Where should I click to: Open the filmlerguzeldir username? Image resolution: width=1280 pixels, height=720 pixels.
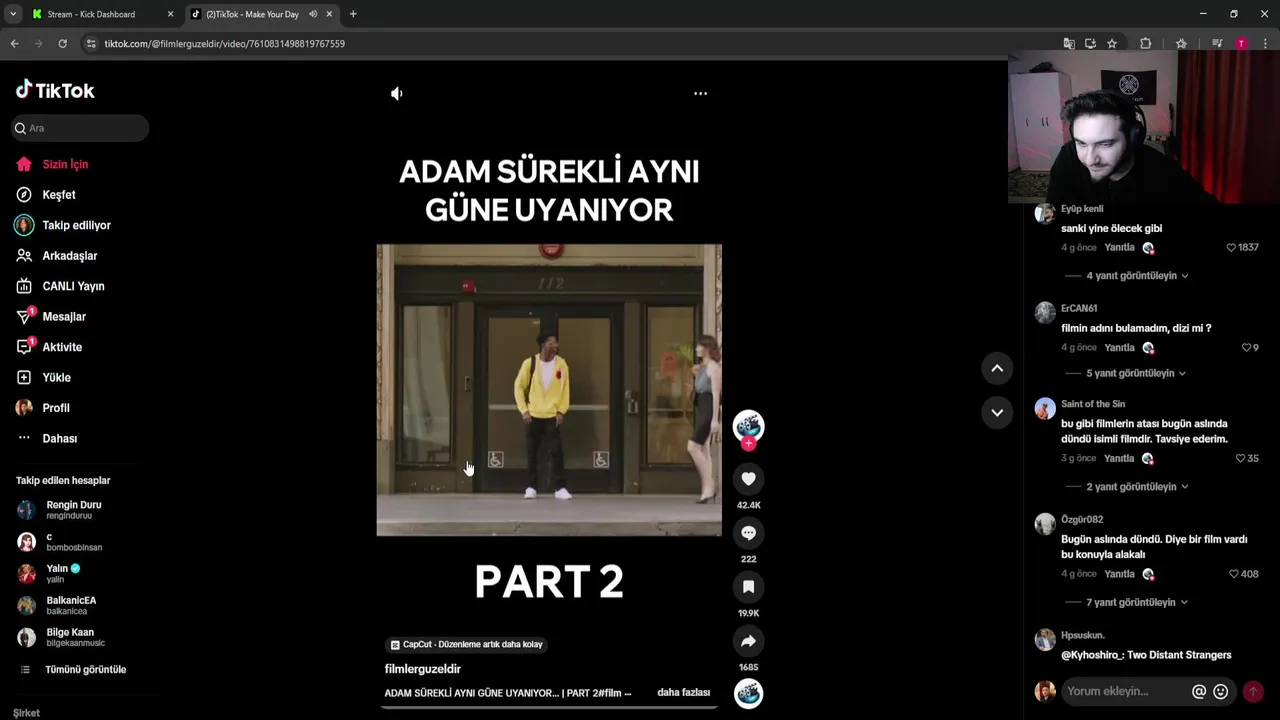pos(423,669)
